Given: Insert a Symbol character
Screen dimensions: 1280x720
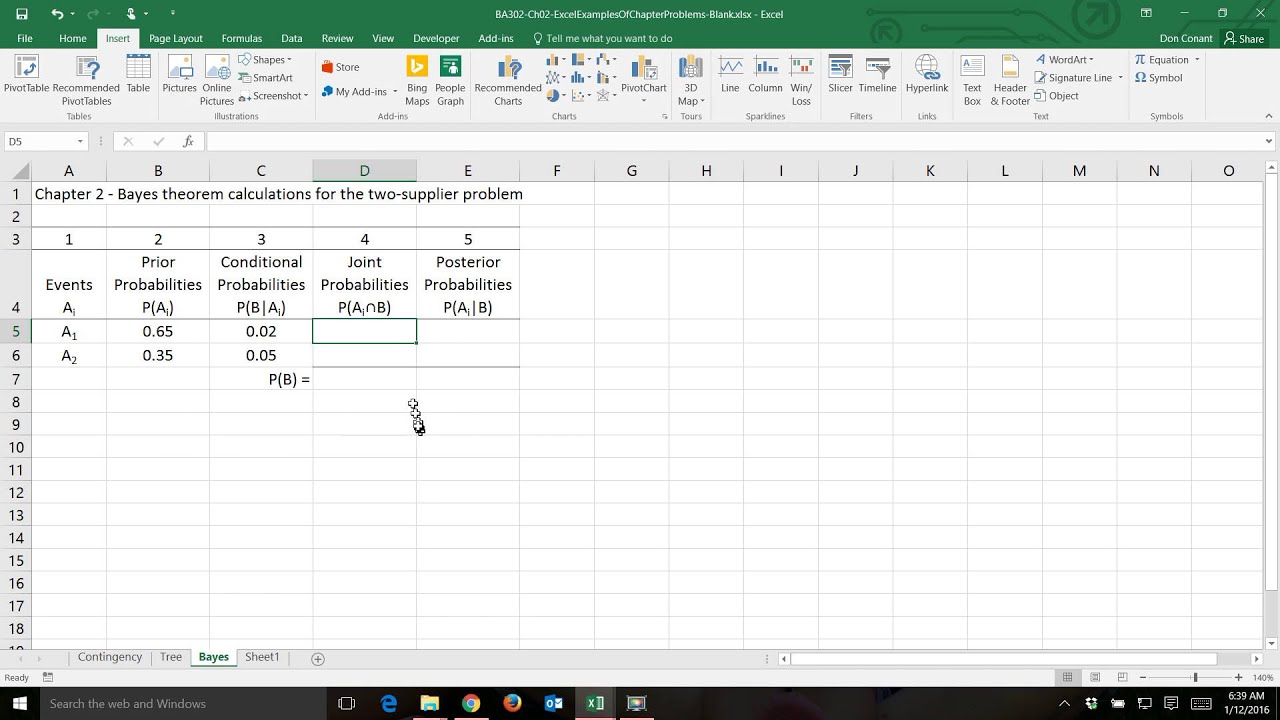Looking at the screenshot, I should pyautogui.click(x=1159, y=78).
